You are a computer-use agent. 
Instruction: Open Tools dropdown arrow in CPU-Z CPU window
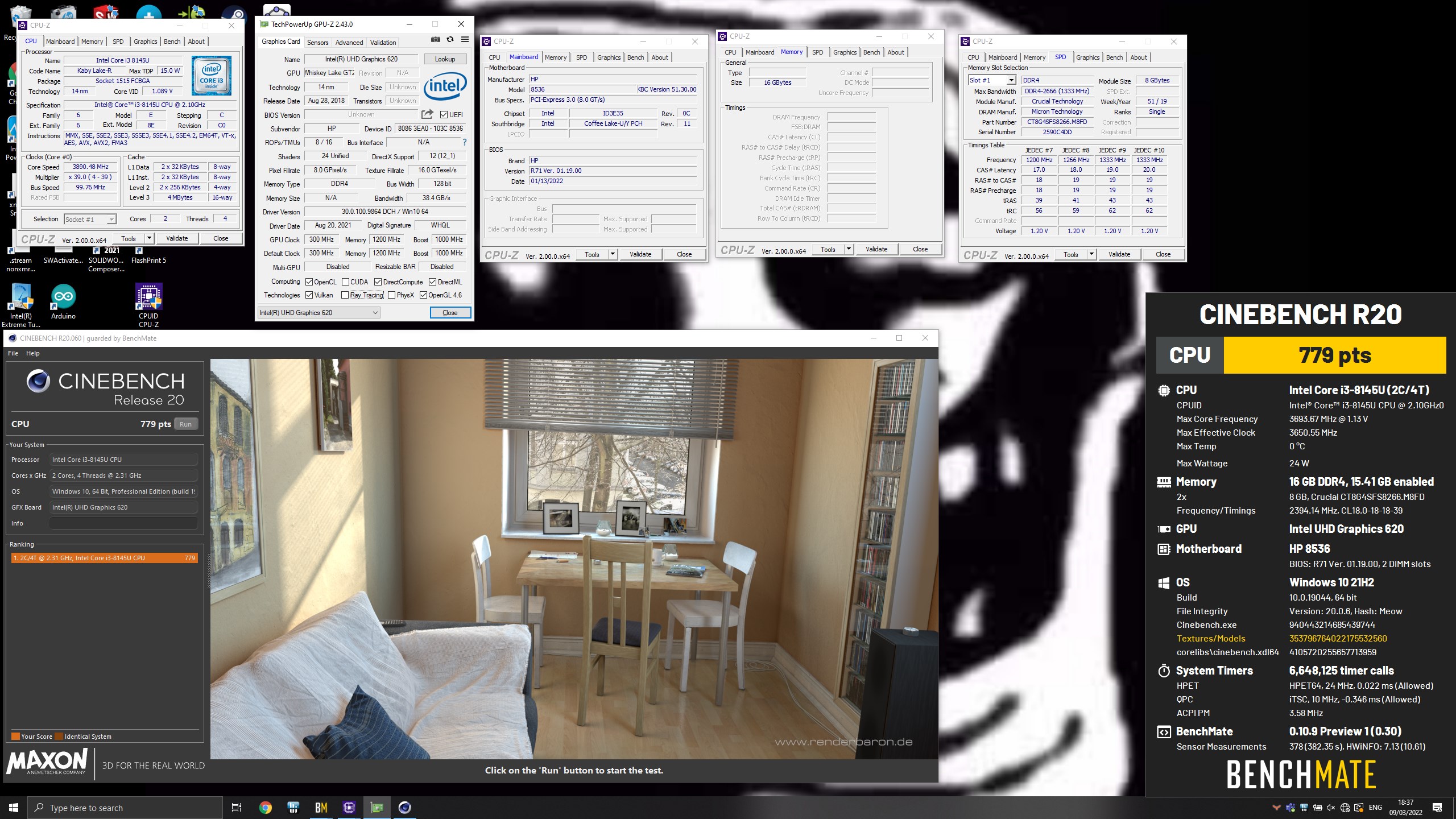[x=149, y=238]
